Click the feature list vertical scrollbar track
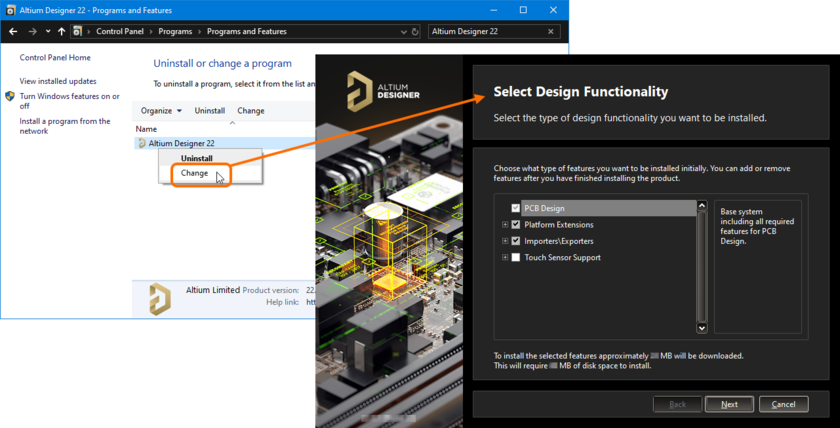The height and width of the screenshot is (428, 840). [702, 266]
